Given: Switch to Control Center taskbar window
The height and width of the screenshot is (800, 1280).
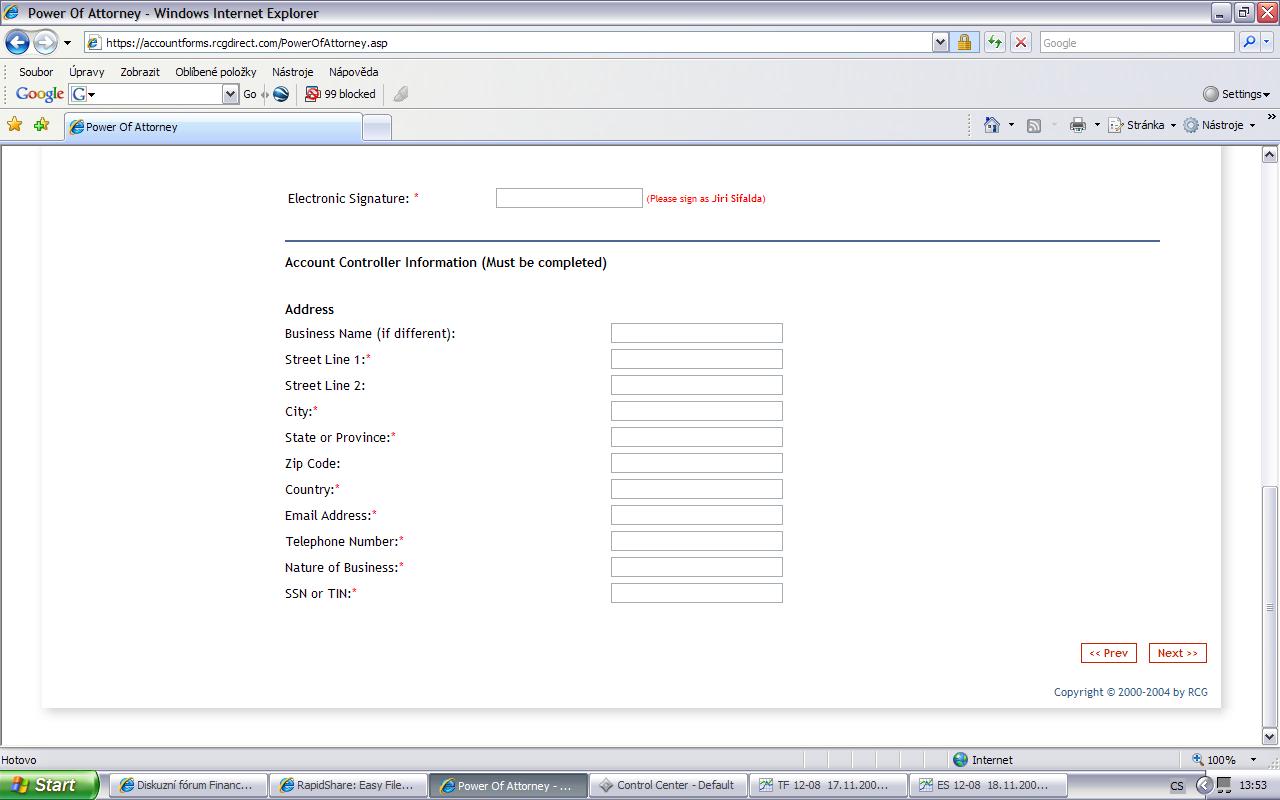Looking at the screenshot, I should [669, 785].
